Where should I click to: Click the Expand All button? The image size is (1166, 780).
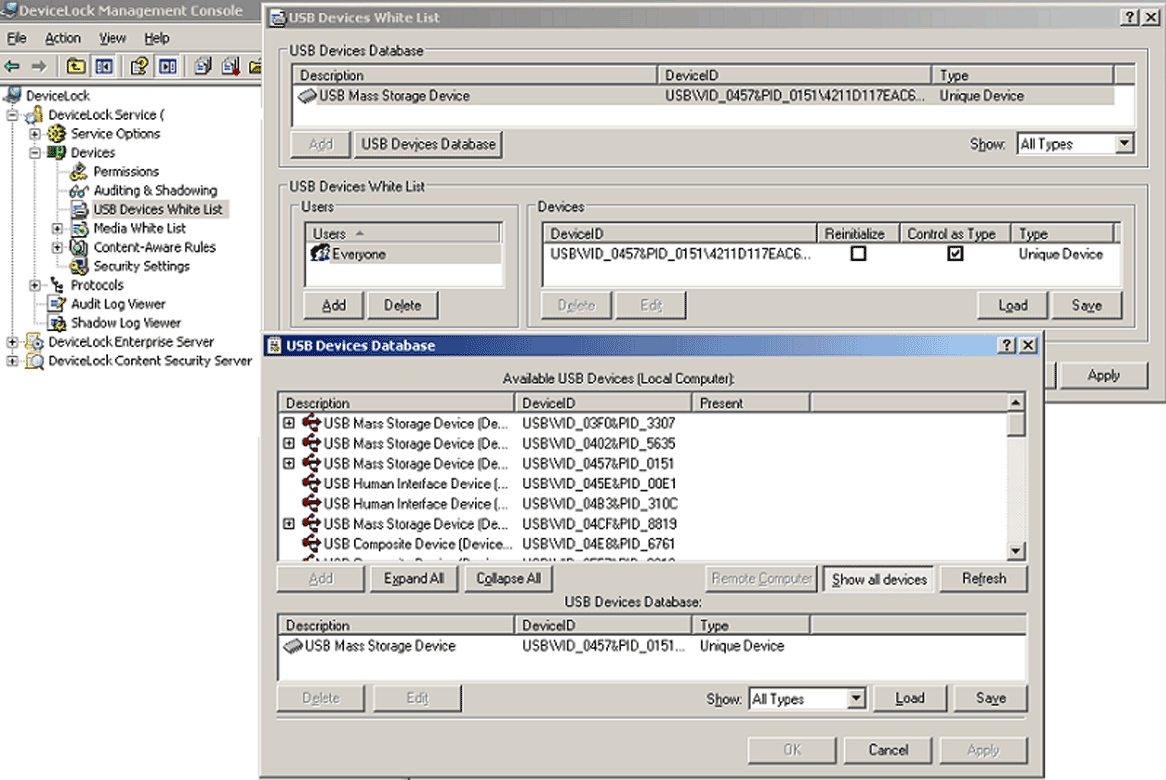tap(414, 578)
